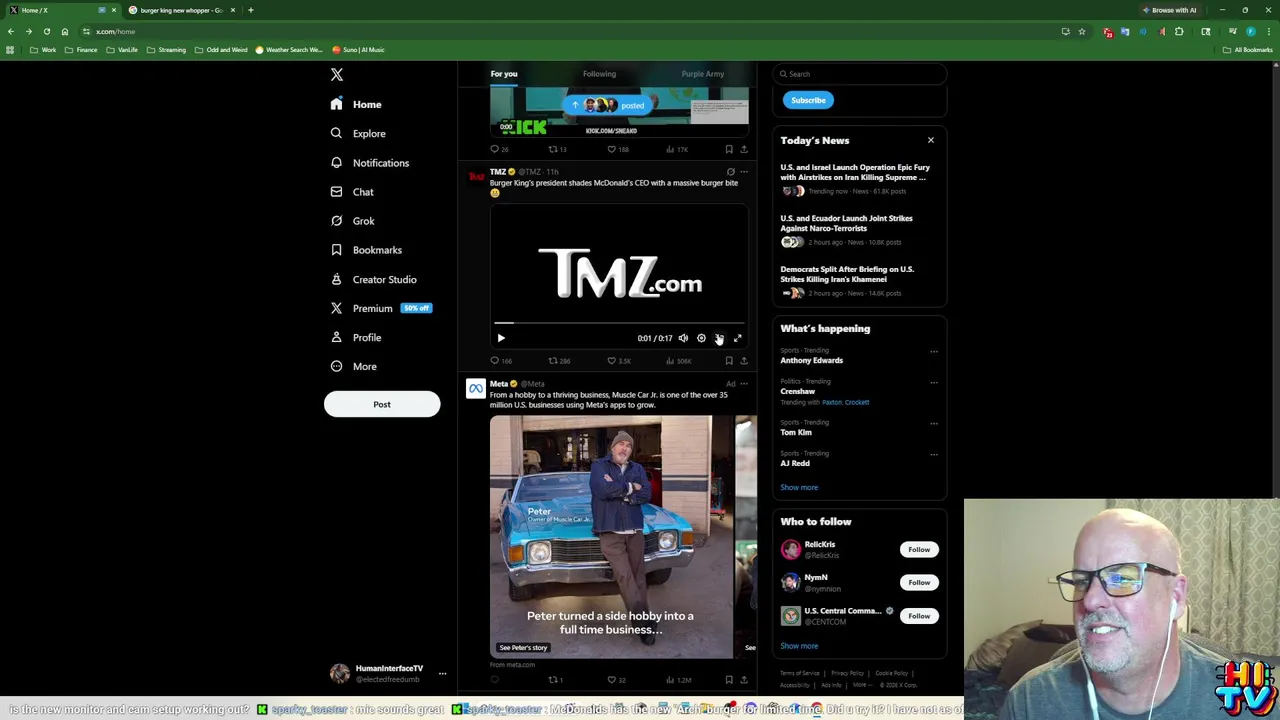
Task: Open All Bookmarks folder
Action: point(1248,50)
